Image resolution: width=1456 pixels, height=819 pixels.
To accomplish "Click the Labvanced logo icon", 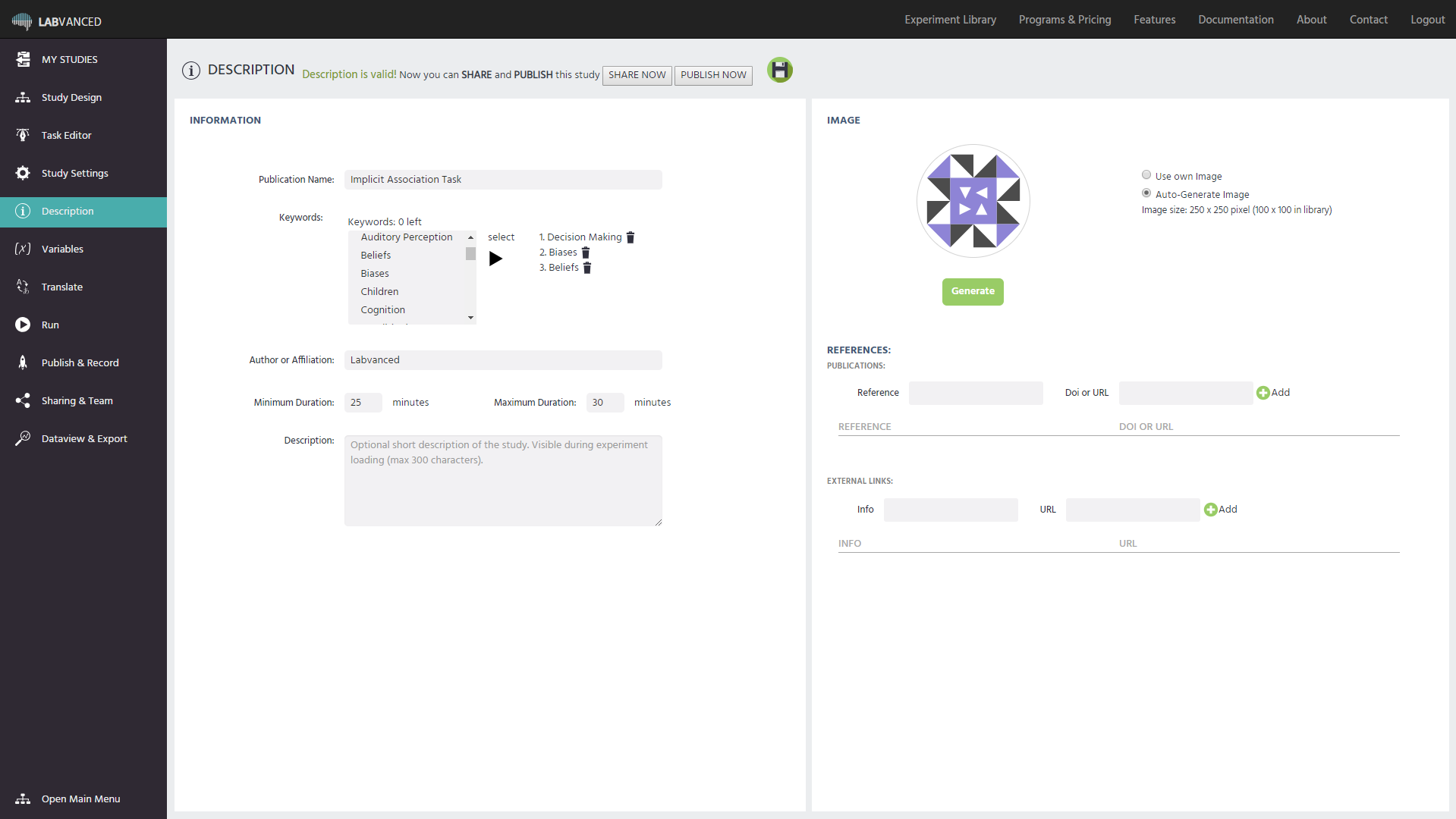I will pos(22,20).
